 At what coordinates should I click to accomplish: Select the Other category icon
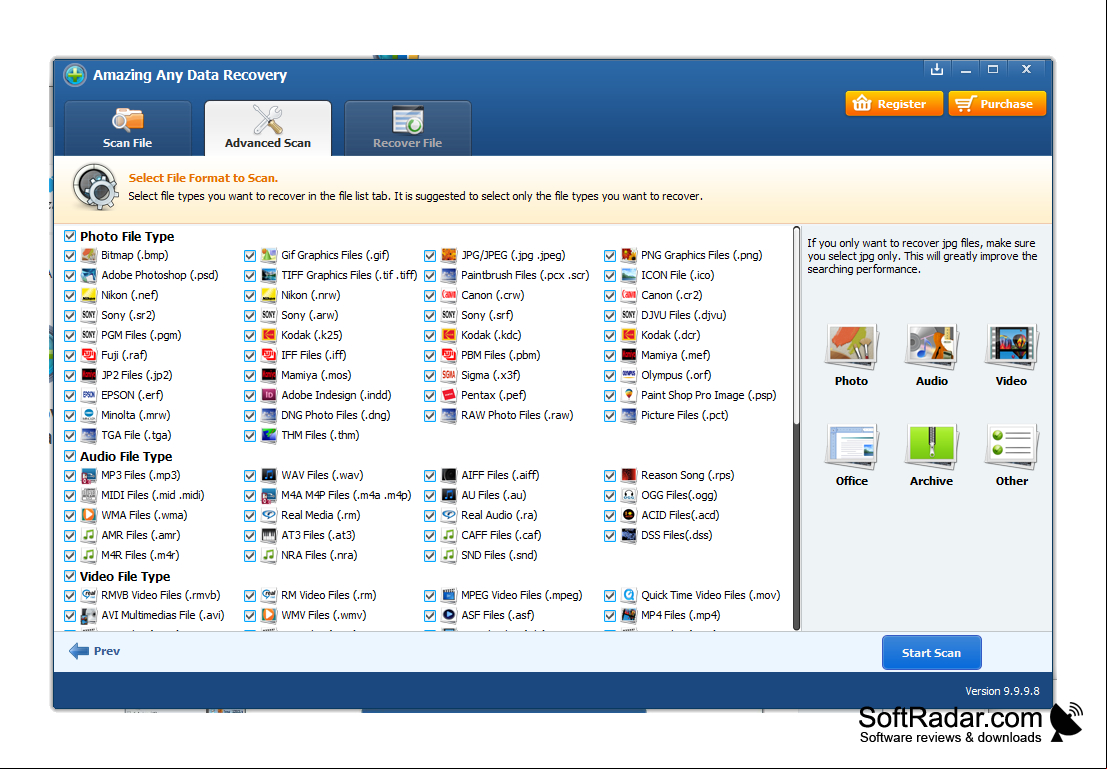point(1011,446)
